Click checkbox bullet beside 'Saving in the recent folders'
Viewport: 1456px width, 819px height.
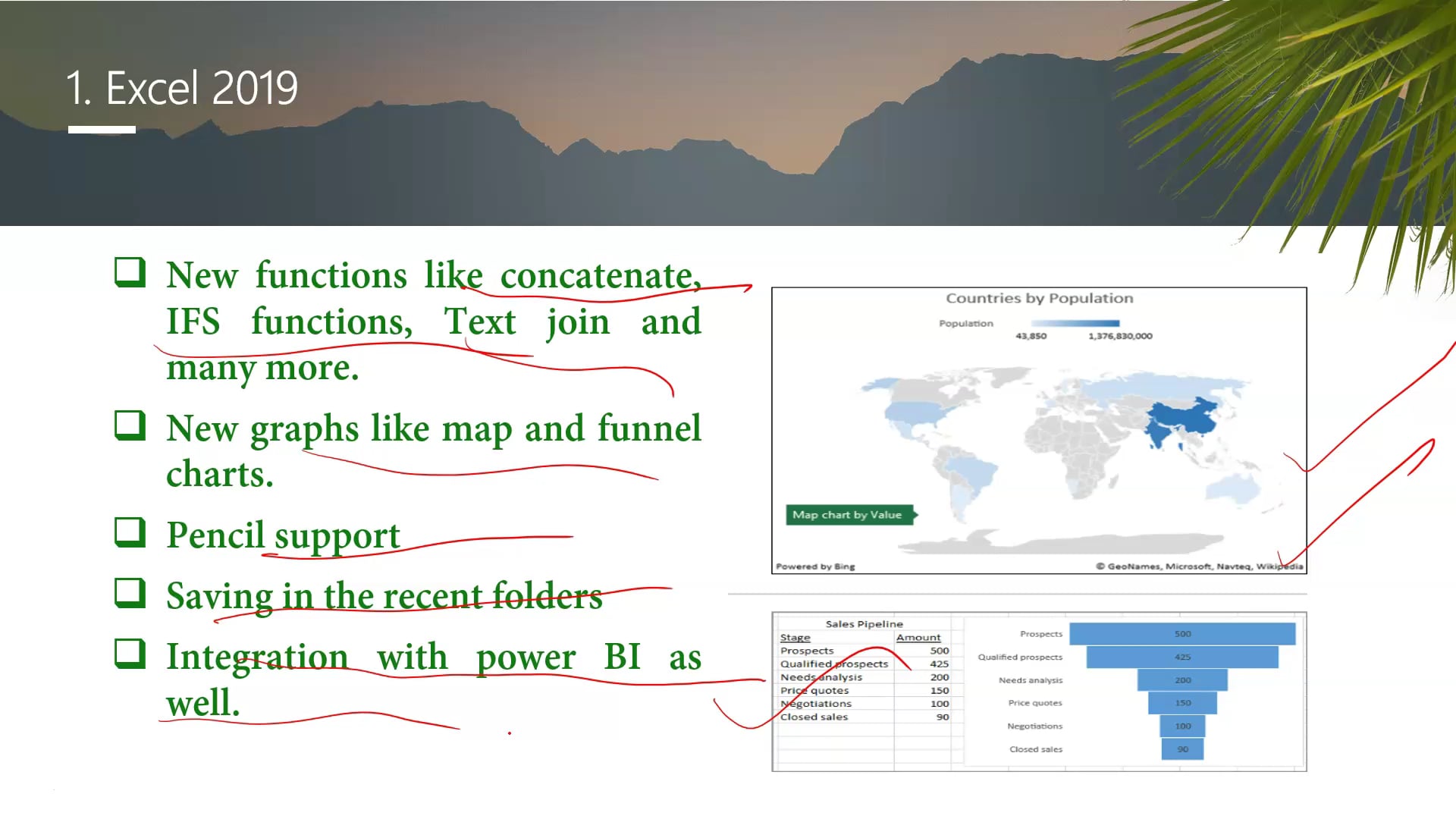(130, 593)
